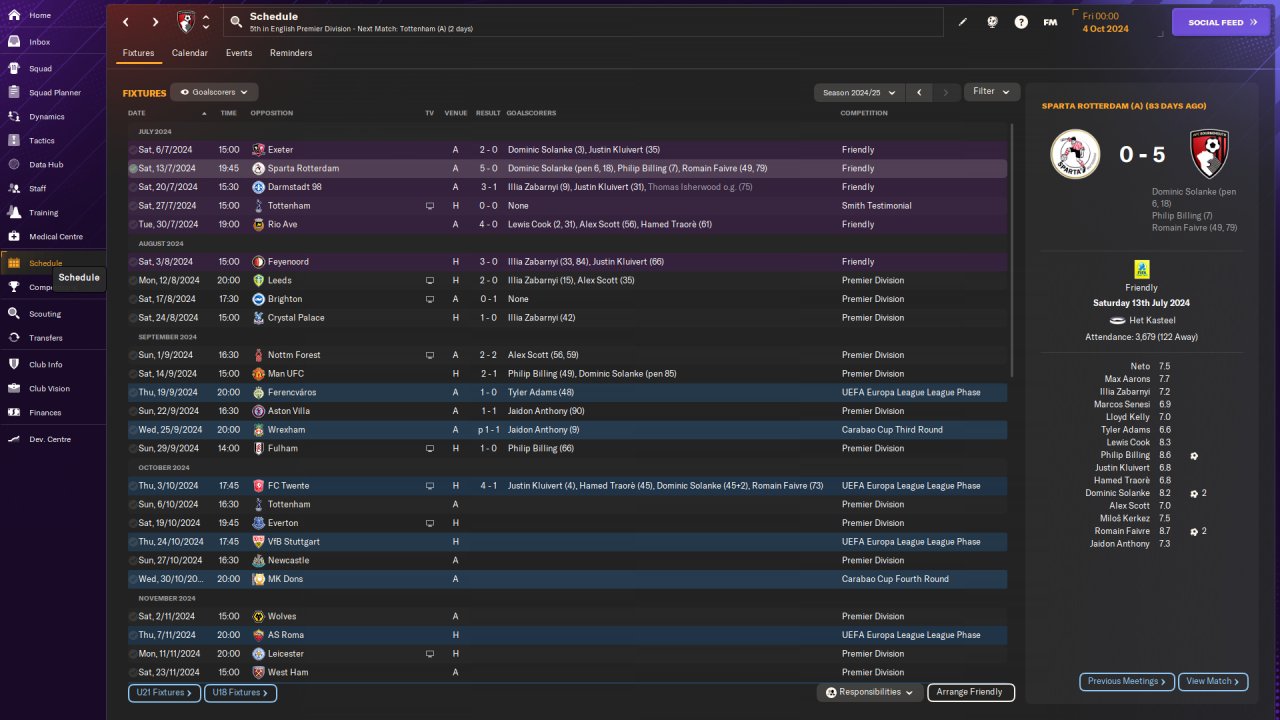
Task: Click the search magnifying glass icon
Action: pos(235,22)
